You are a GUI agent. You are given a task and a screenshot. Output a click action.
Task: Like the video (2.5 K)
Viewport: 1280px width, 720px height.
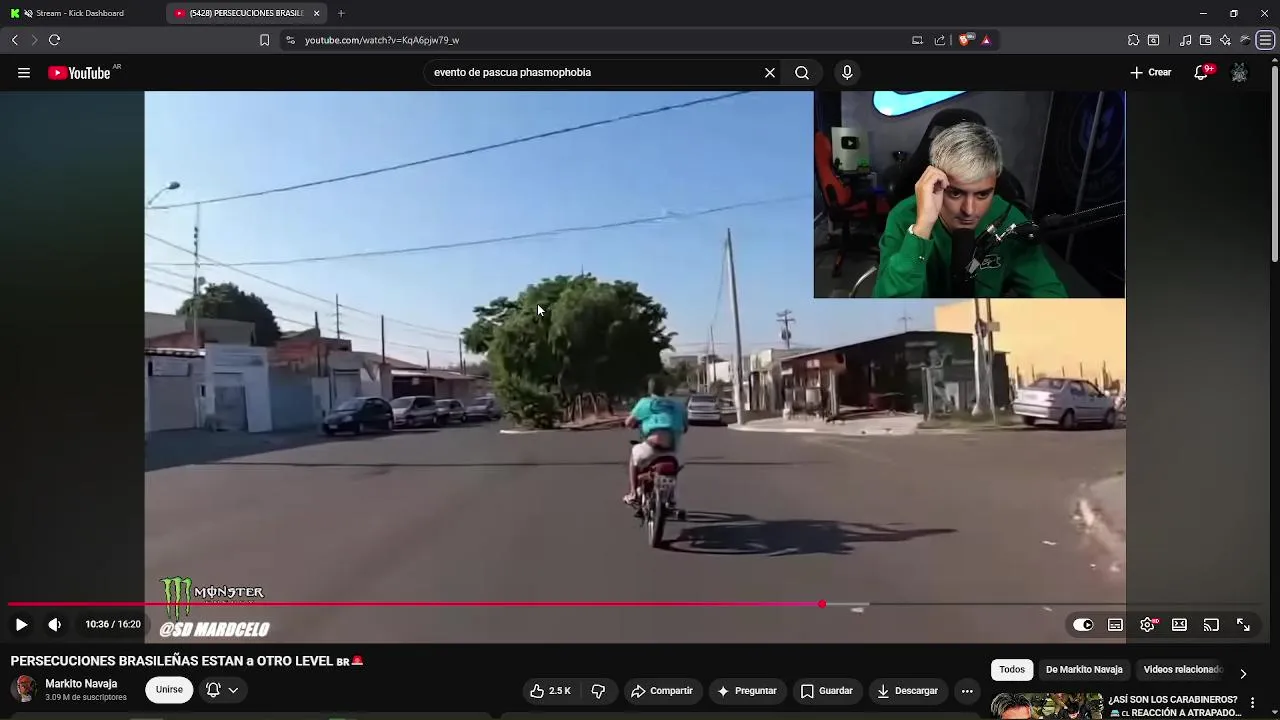549,691
